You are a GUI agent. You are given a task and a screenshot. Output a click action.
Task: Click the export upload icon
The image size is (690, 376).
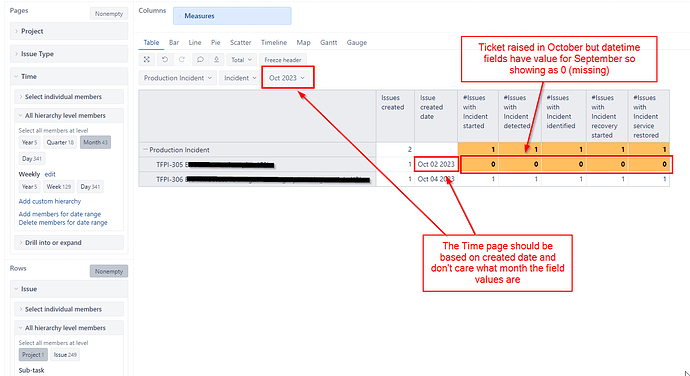tap(217, 59)
